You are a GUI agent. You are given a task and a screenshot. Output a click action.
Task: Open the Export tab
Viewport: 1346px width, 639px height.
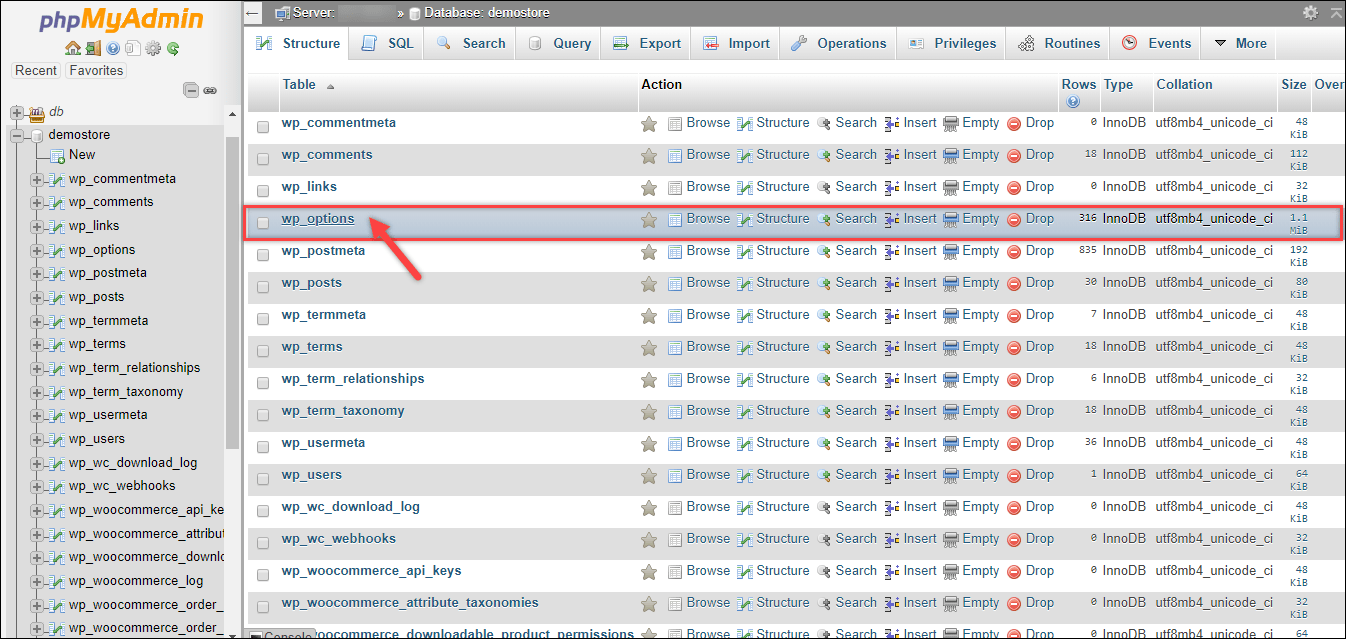(647, 44)
